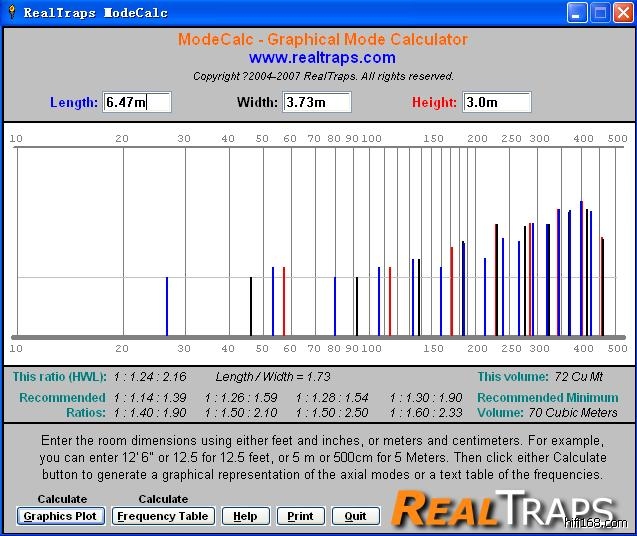Close the RealTraps ModeCalc window
The width and height of the screenshot is (637, 536).
tap(621, 13)
